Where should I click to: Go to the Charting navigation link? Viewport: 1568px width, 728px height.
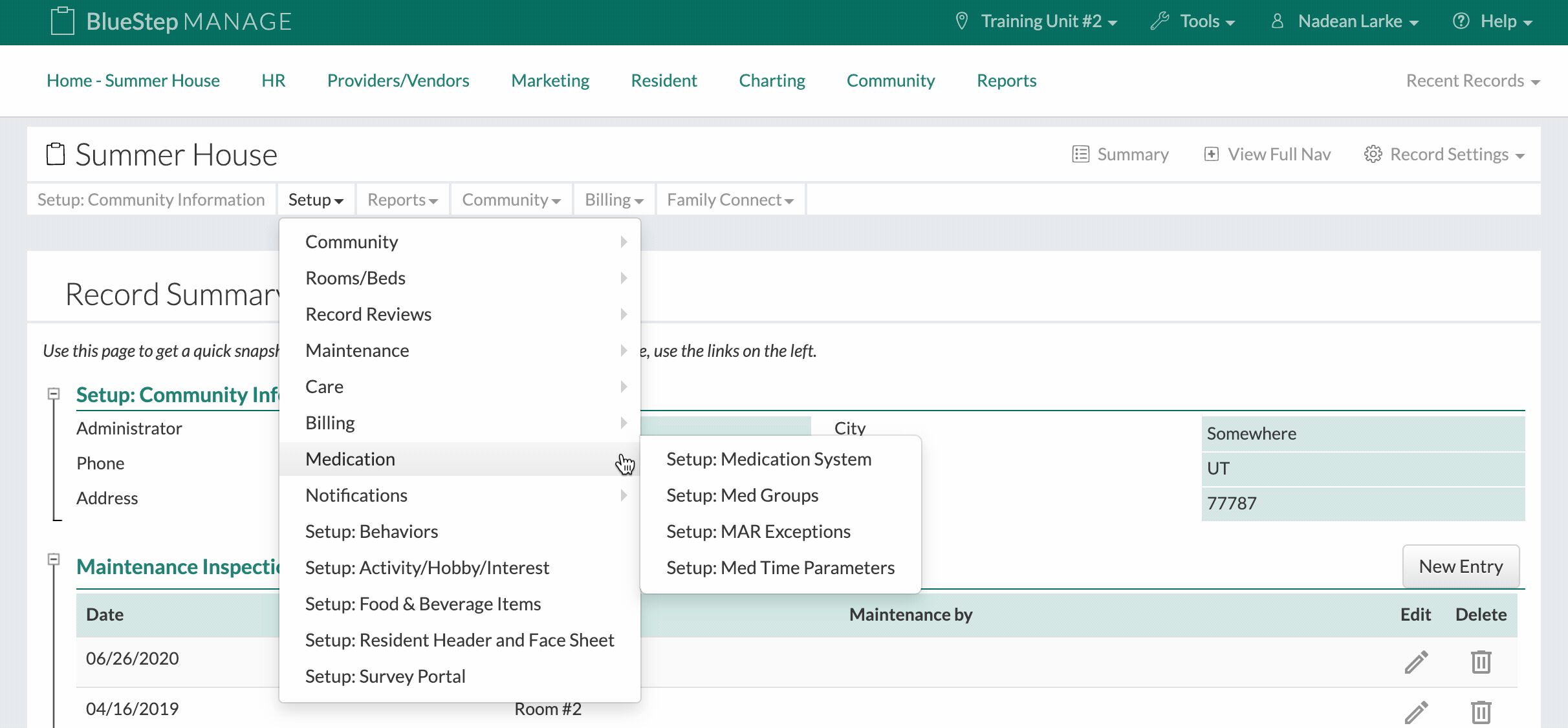772,81
